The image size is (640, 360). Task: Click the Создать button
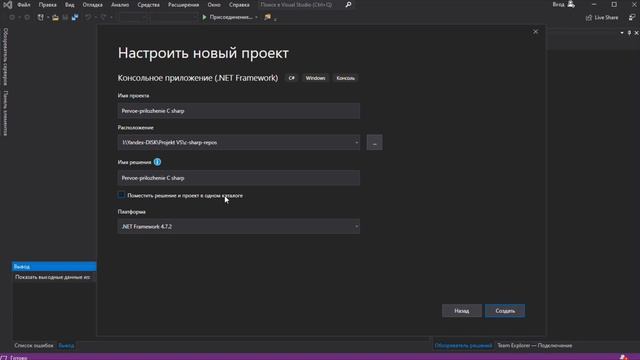pyautogui.click(x=505, y=311)
